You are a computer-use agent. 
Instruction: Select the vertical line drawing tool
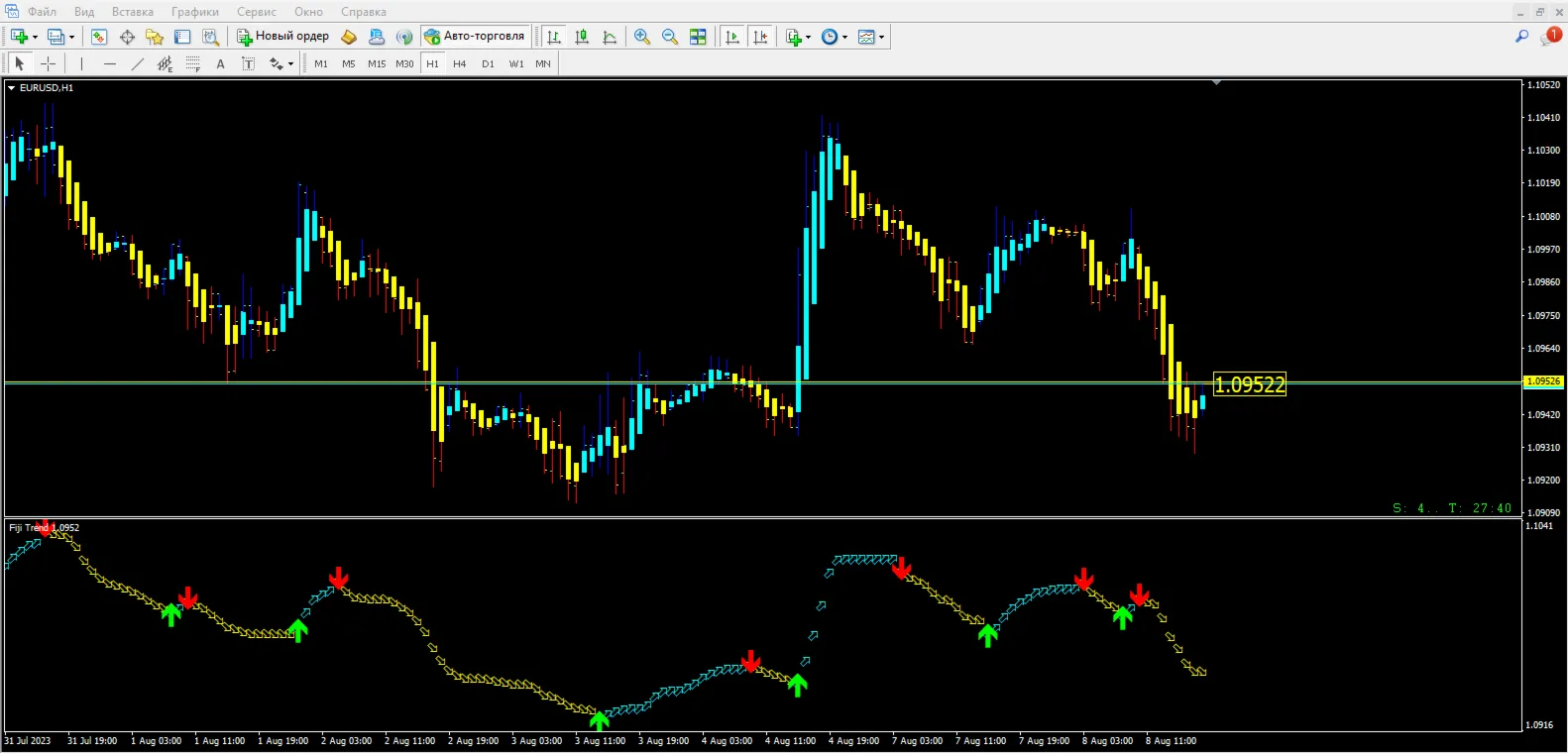81,63
